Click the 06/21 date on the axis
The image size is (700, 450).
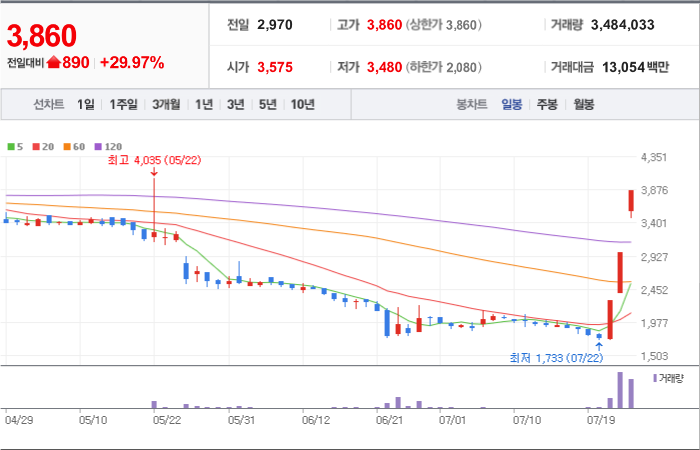tap(390, 420)
